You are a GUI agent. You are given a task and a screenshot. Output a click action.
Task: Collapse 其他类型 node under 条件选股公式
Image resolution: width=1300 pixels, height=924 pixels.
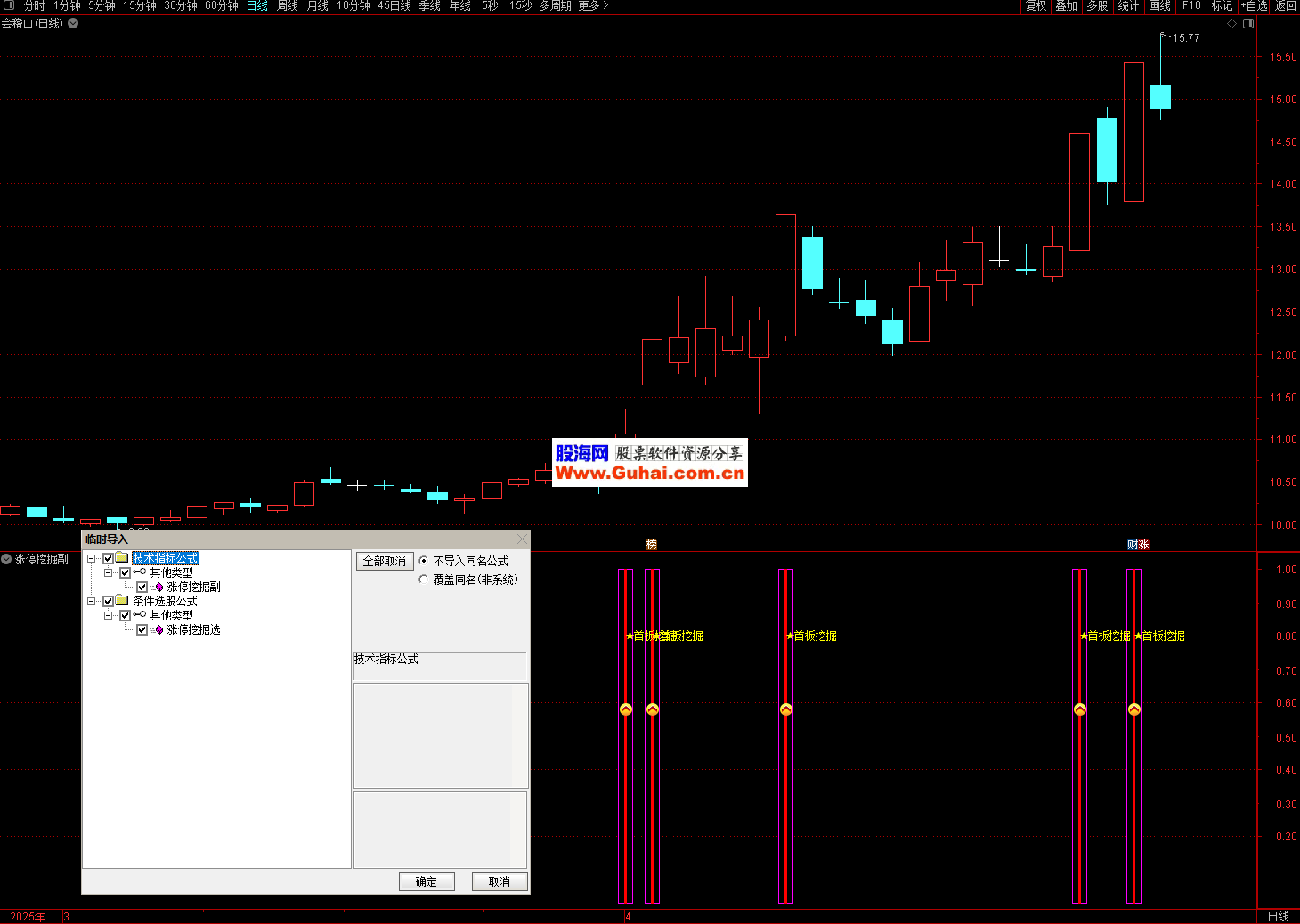point(109,615)
